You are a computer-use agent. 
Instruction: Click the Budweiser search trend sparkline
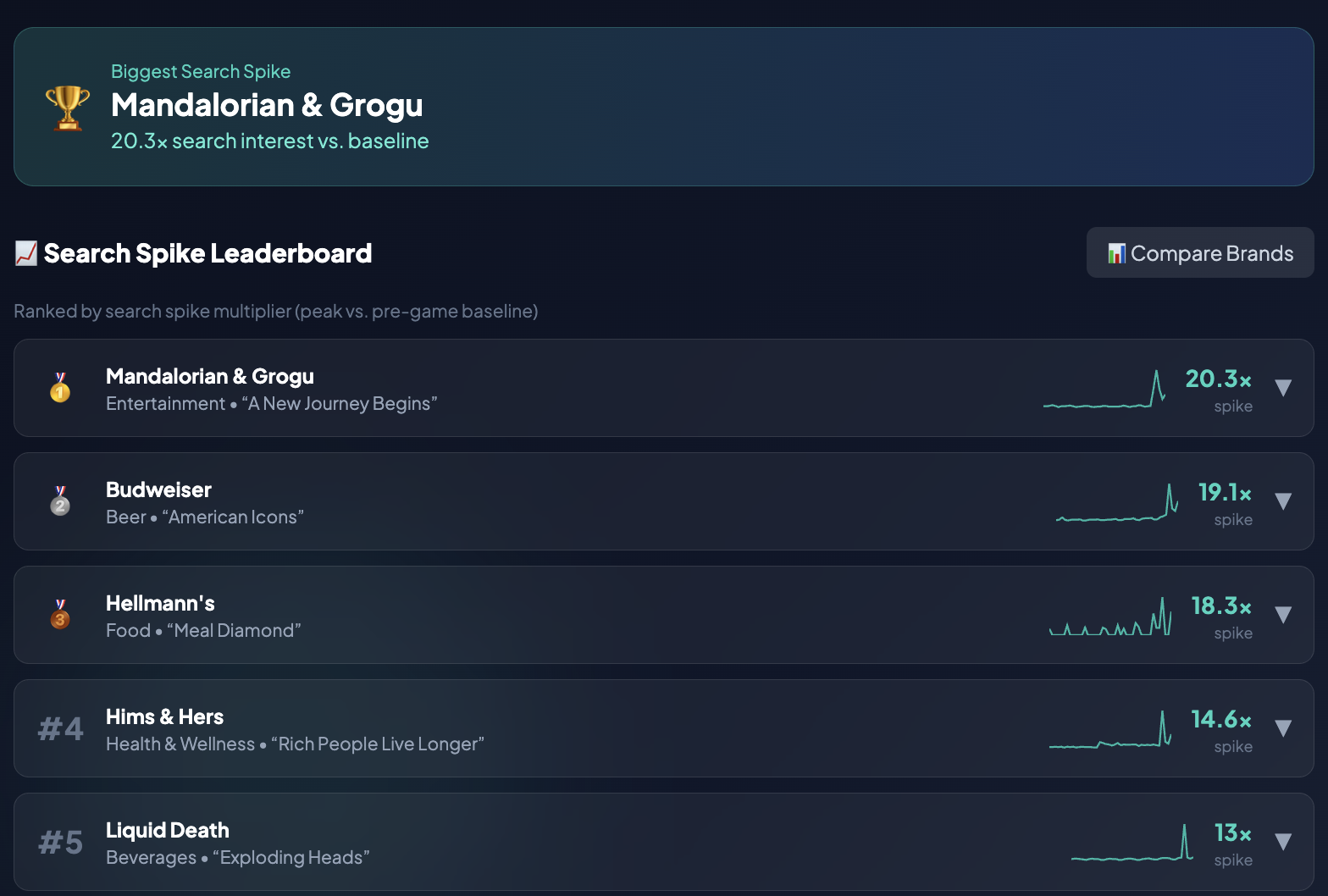[1117, 502]
